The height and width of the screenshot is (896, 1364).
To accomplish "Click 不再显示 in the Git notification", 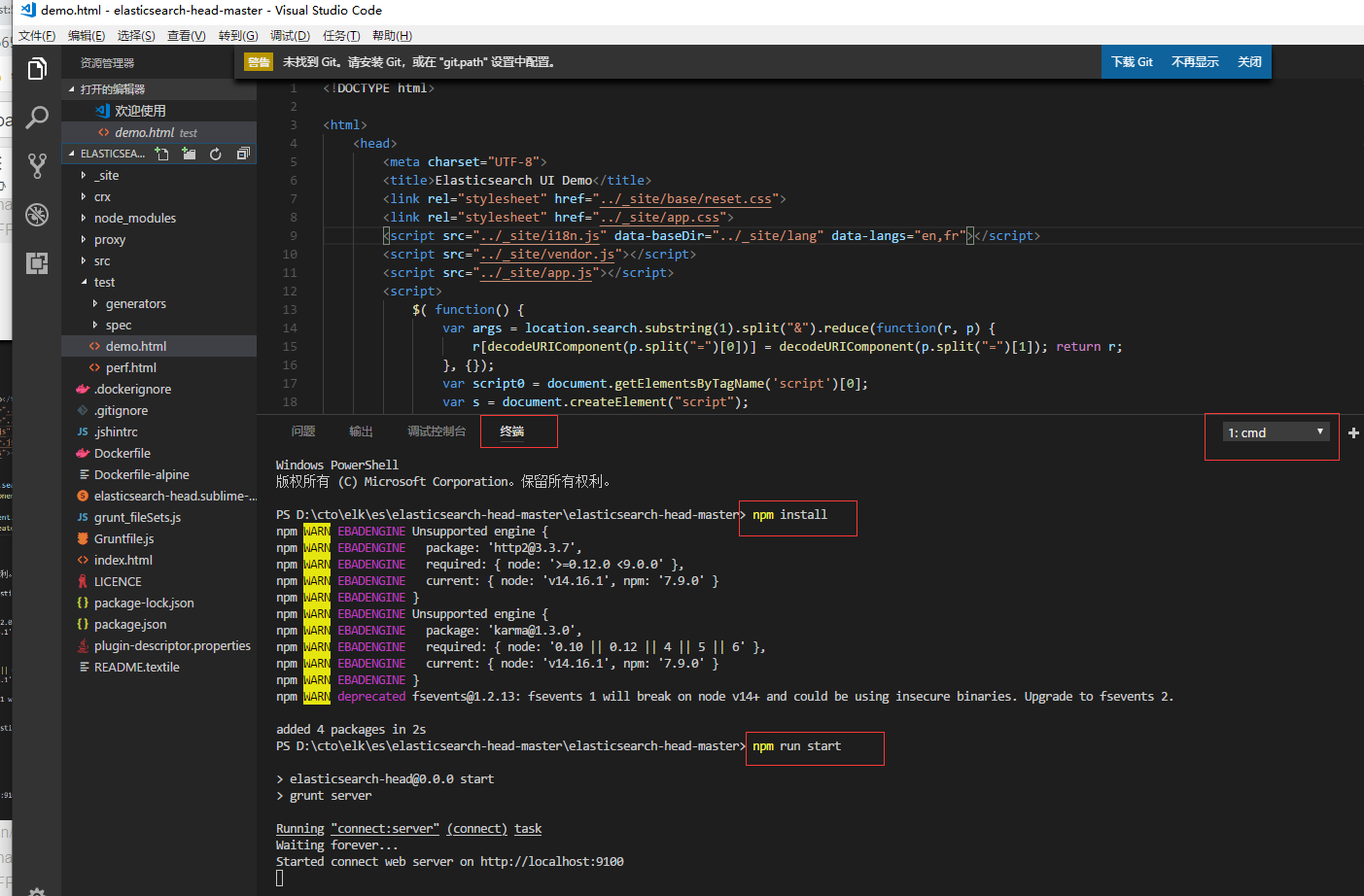I will tap(1195, 61).
